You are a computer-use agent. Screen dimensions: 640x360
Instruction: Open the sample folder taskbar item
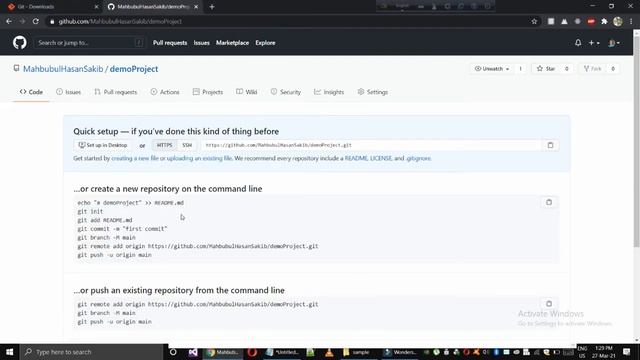357,352
